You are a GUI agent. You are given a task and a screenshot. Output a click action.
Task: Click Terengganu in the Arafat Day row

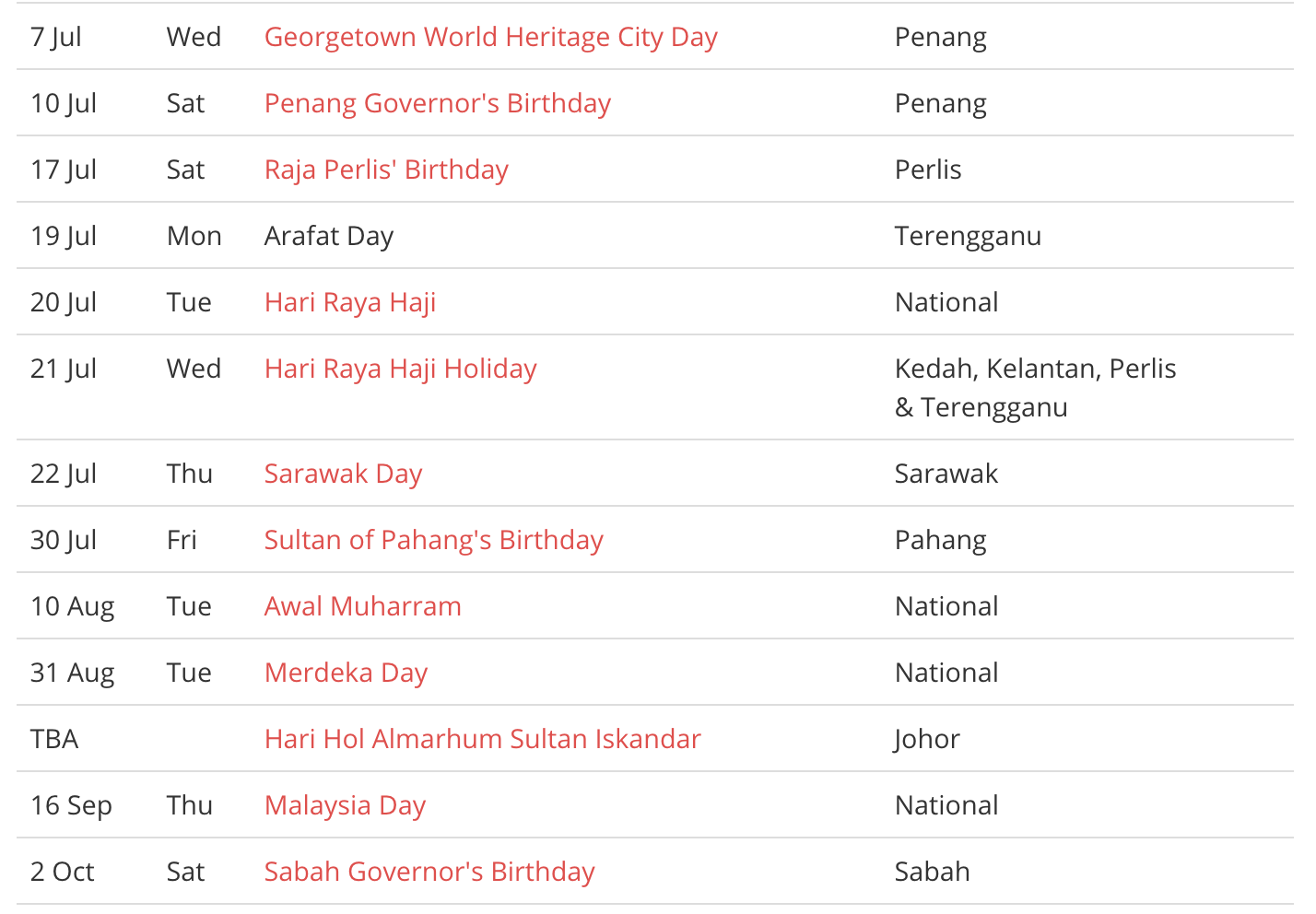(968, 236)
